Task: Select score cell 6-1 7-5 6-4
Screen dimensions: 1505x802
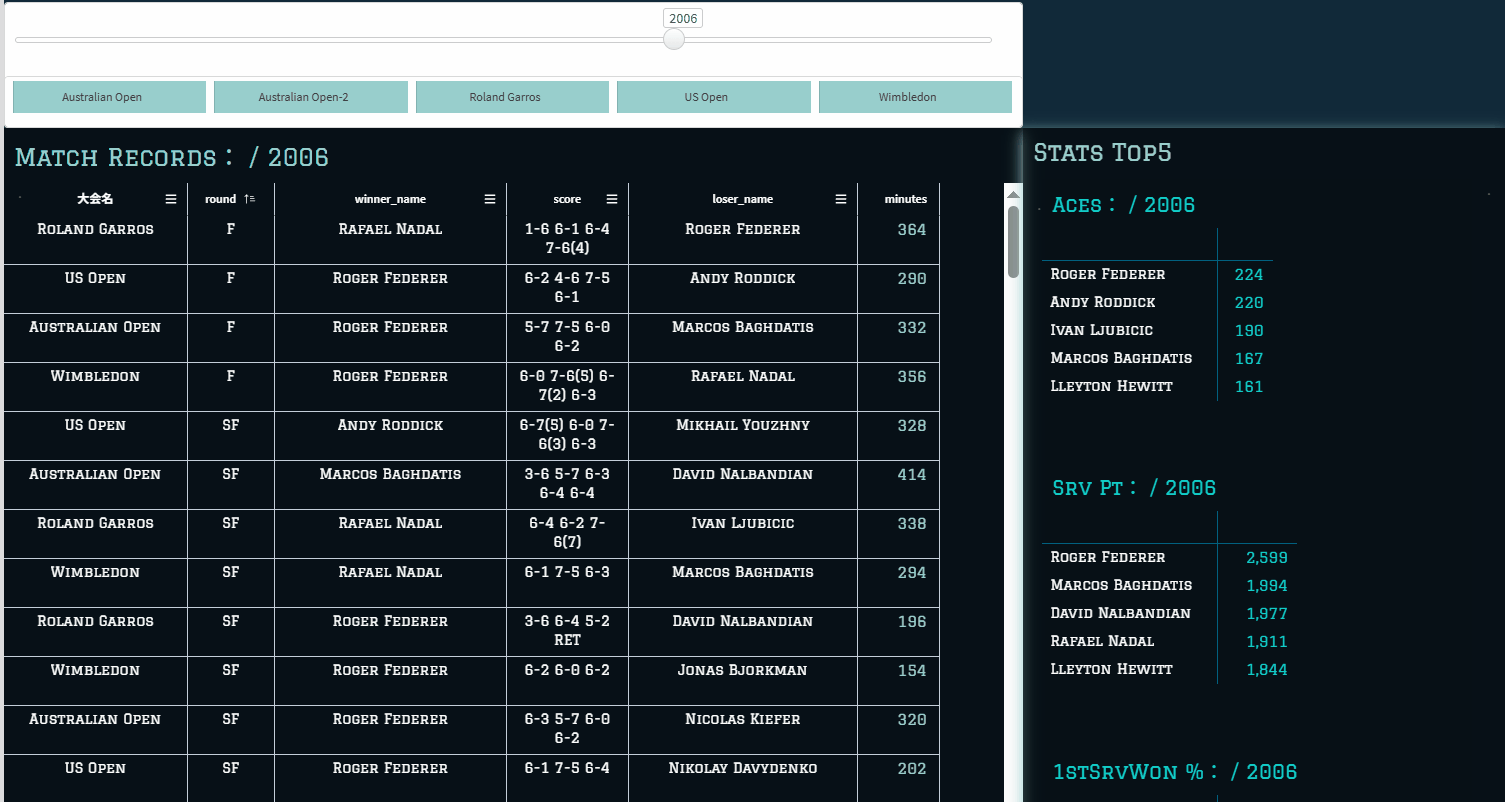Action: (x=567, y=779)
